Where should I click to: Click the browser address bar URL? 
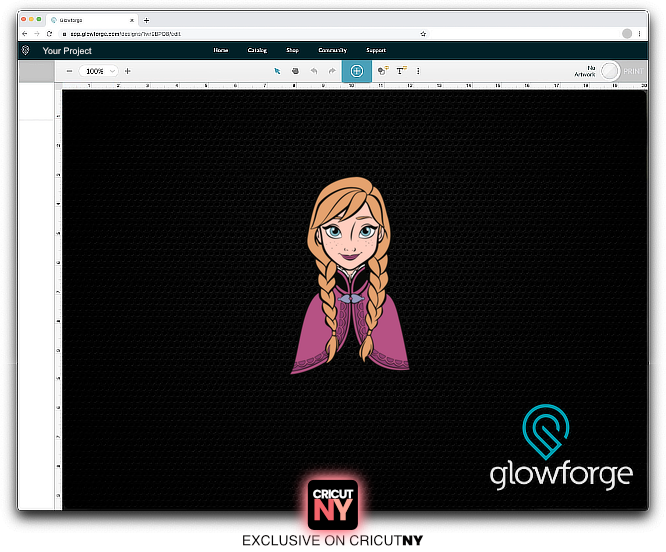point(125,34)
